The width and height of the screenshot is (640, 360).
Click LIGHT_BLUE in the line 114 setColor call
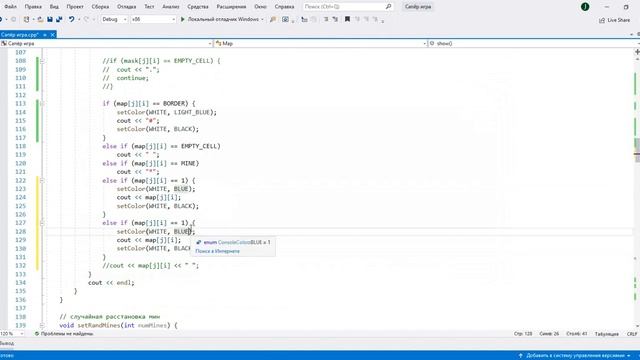point(192,112)
